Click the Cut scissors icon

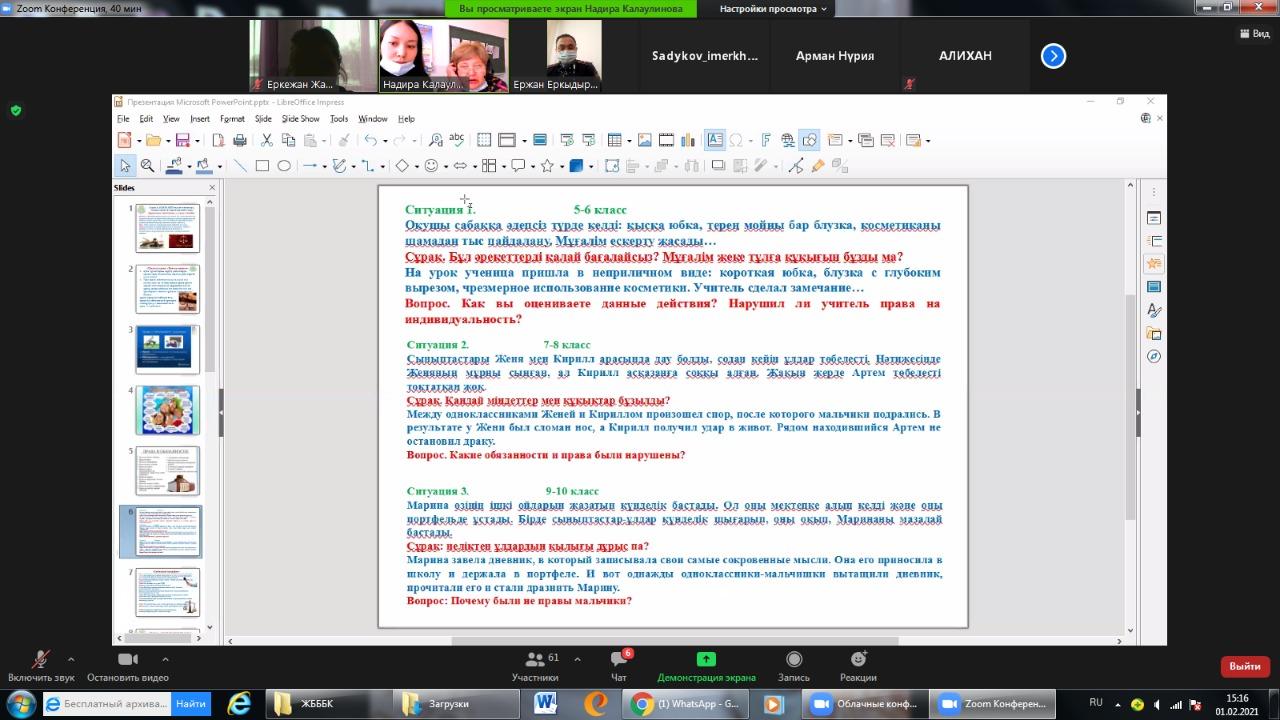(267, 141)
